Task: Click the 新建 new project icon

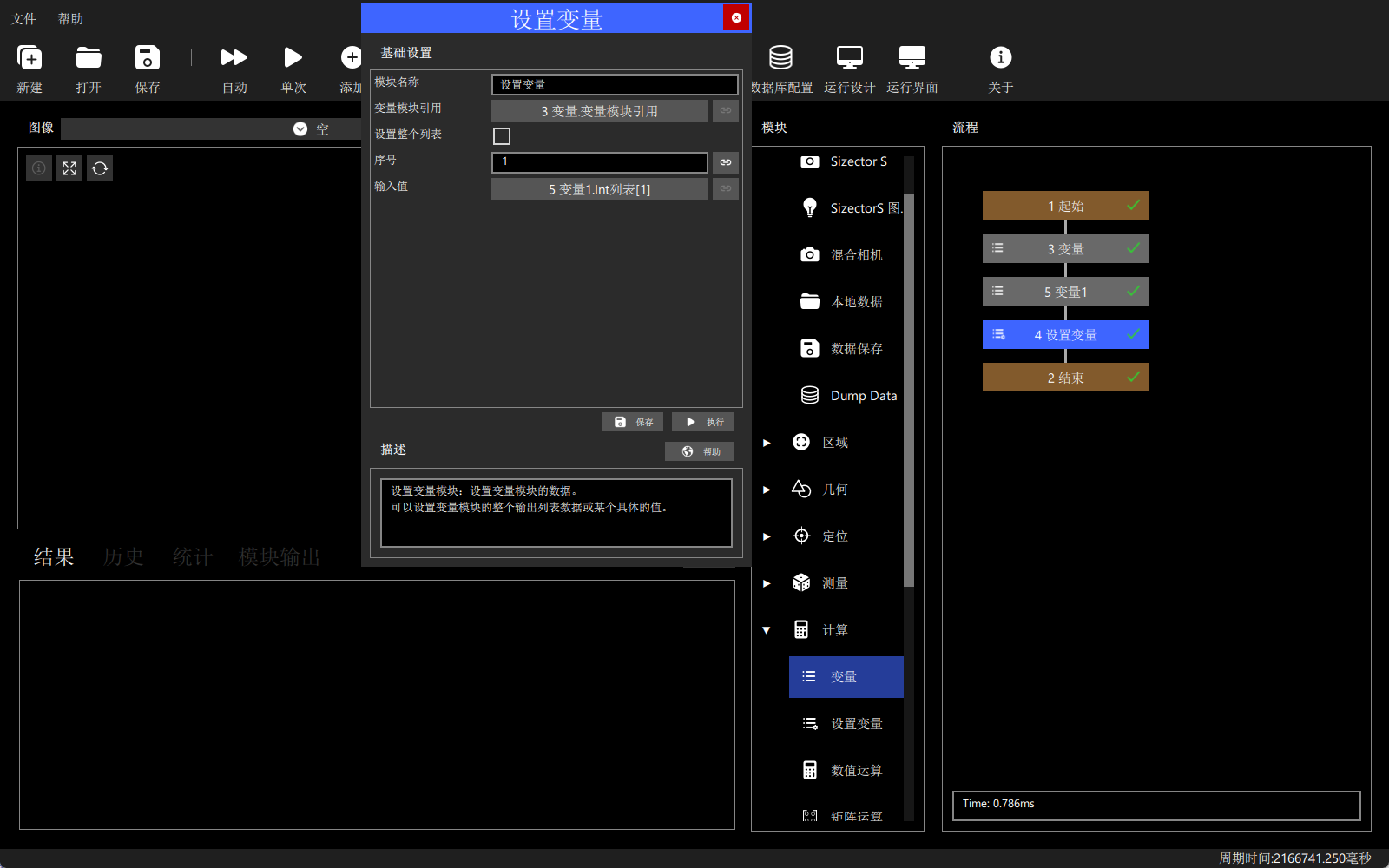Action: 30,57
